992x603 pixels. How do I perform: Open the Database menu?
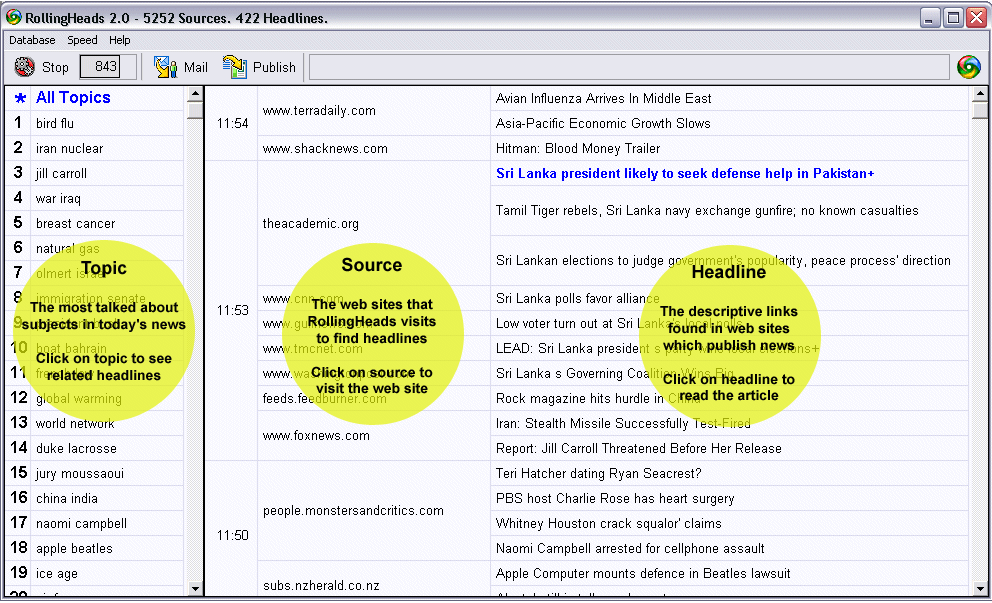tap(32, 40)
